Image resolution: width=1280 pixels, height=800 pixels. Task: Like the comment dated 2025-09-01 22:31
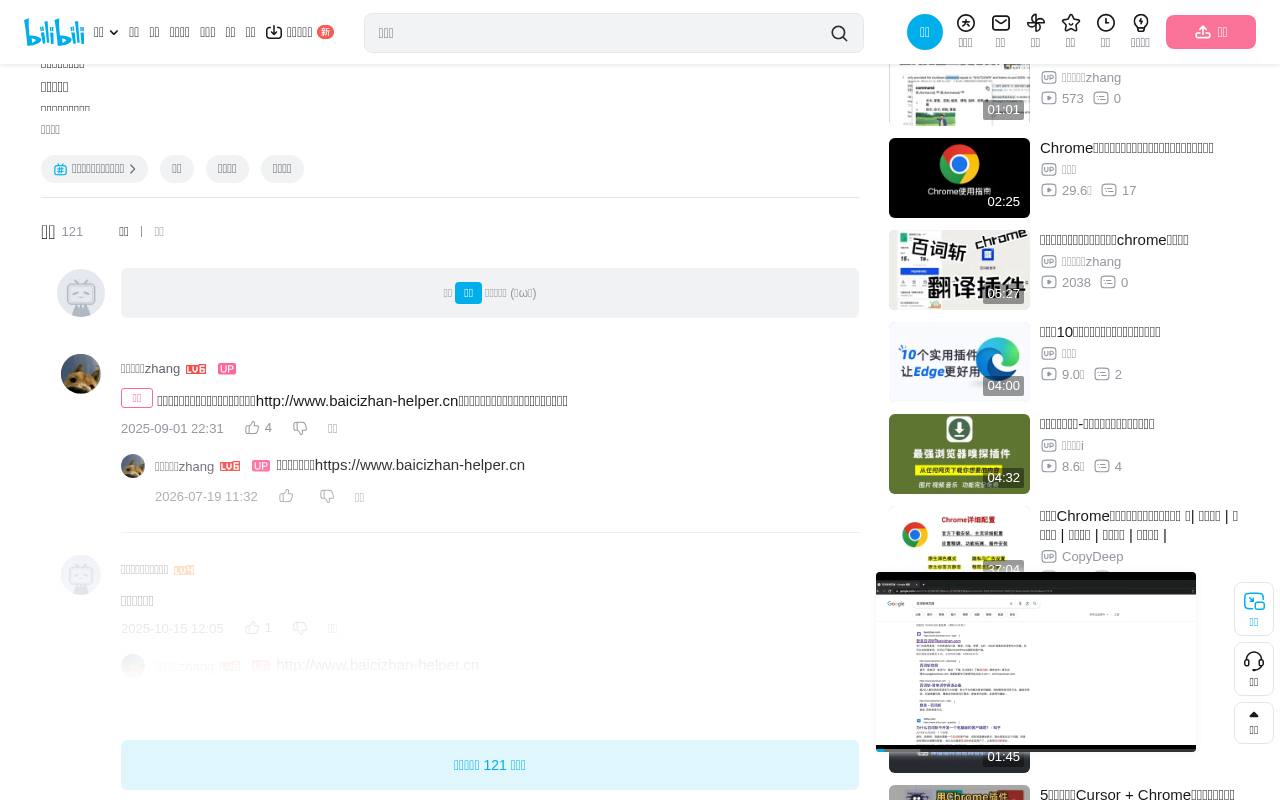(252, 428)
